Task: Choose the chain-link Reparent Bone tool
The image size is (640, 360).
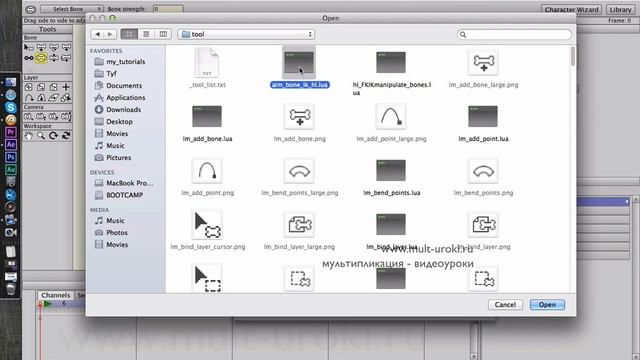Action: [x=29, y=58]
